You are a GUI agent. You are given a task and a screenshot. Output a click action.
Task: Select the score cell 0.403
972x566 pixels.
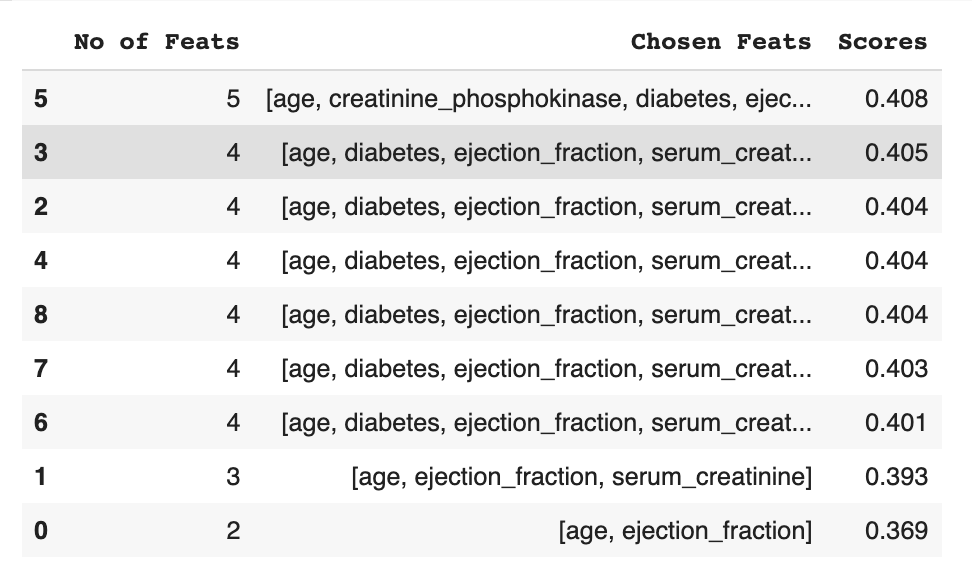click(896, 369)
